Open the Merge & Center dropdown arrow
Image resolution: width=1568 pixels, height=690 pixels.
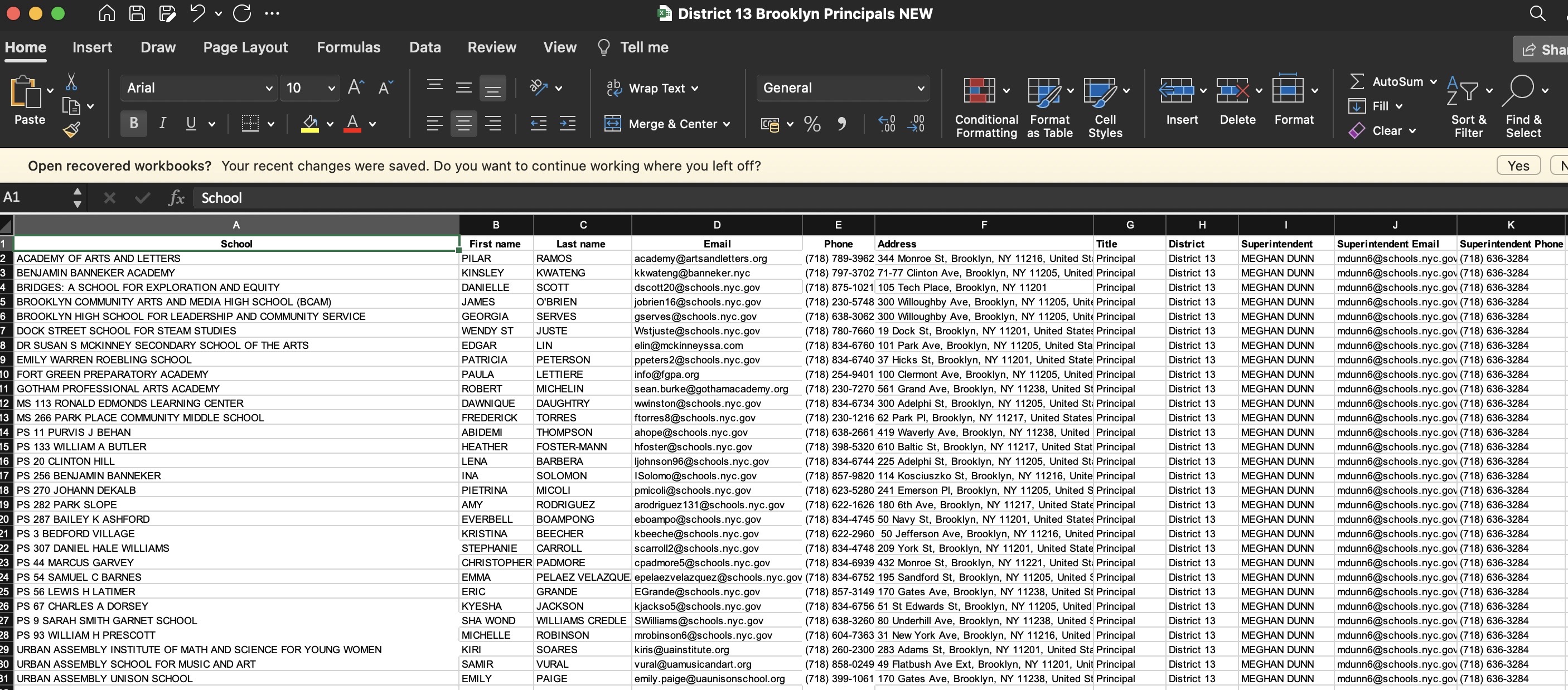pos(727,124)
